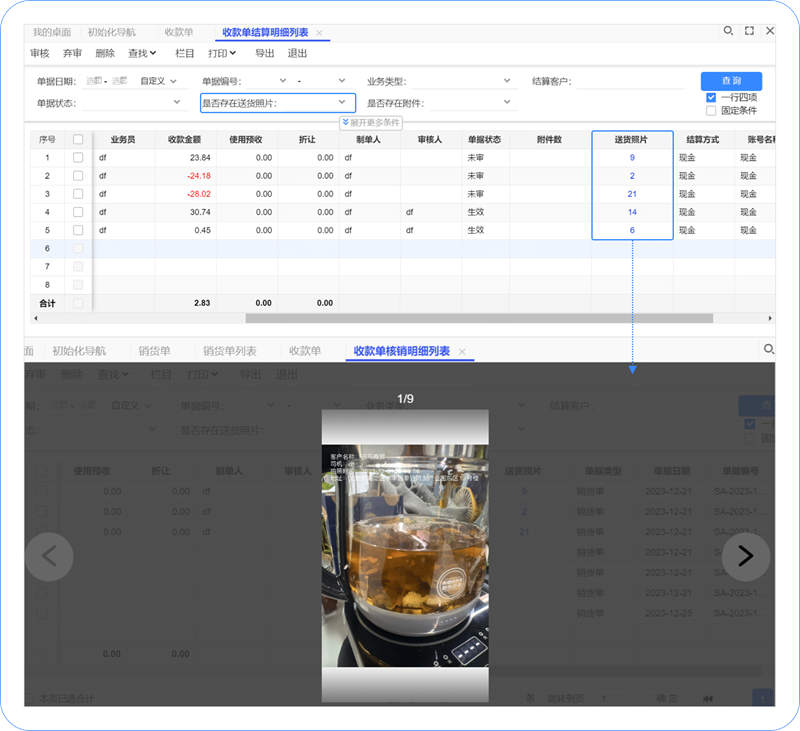Click the search magnifier icon at top right

728,32
